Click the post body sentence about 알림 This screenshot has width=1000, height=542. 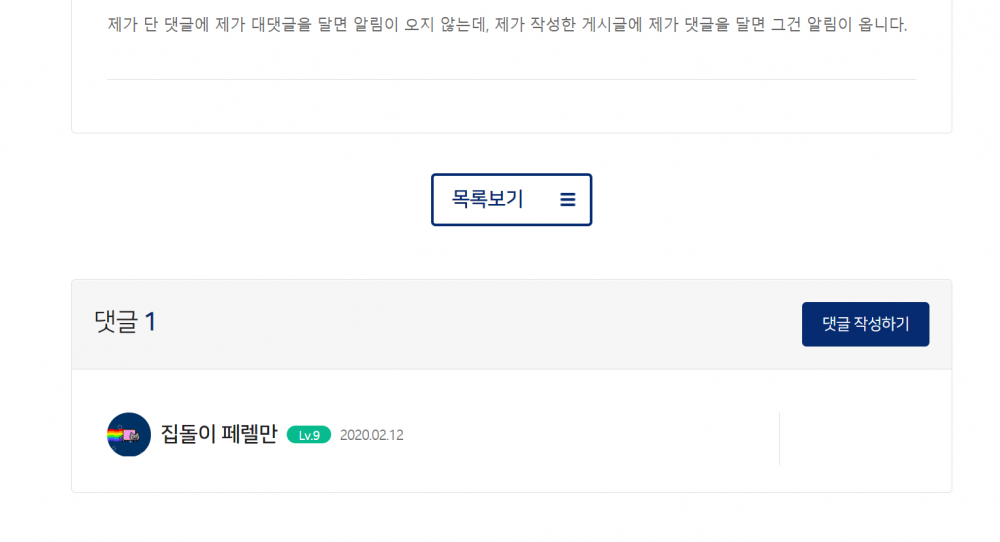coord(507,24)
